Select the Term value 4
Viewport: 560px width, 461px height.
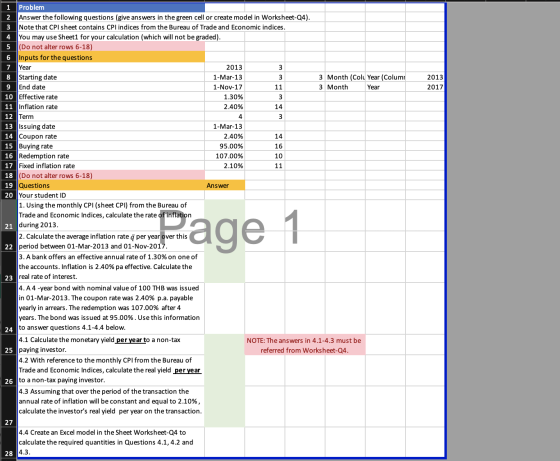tap(225, 116)
